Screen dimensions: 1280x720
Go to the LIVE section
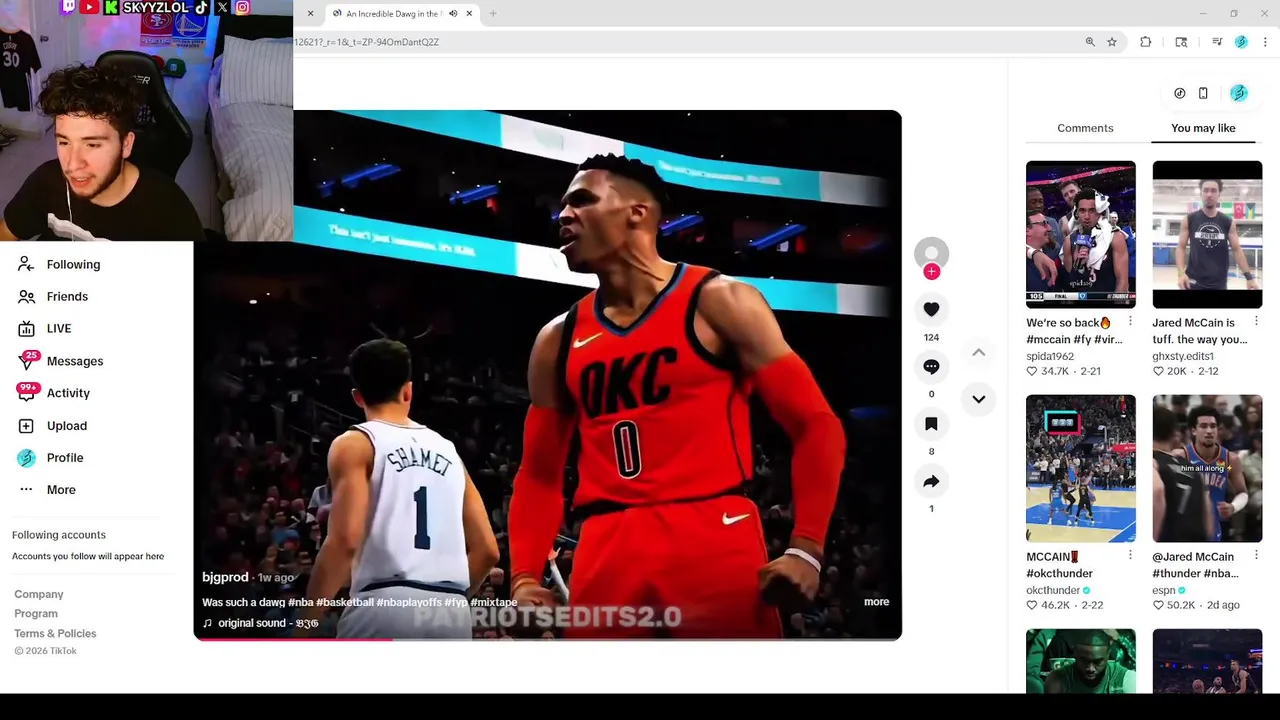58,328
